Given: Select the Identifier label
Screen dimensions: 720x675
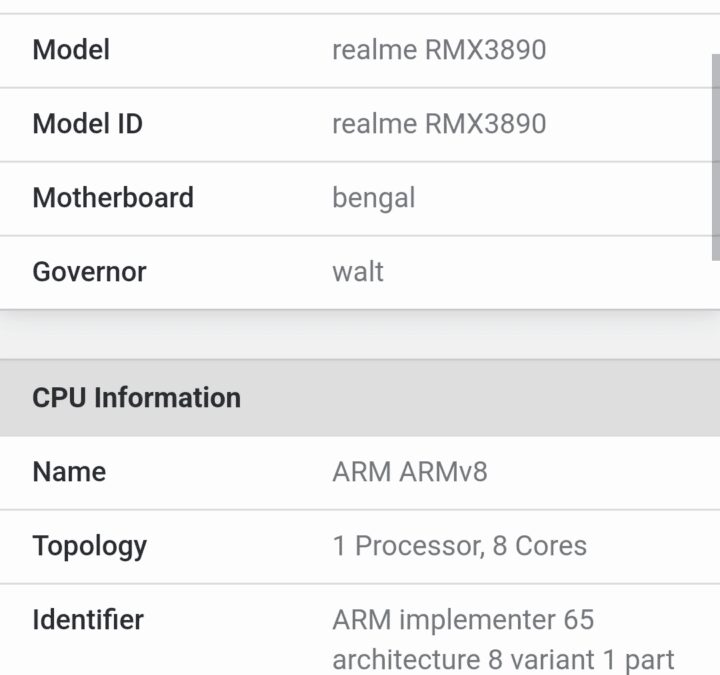Looking at the screenshot, I should tap(88, 620).
